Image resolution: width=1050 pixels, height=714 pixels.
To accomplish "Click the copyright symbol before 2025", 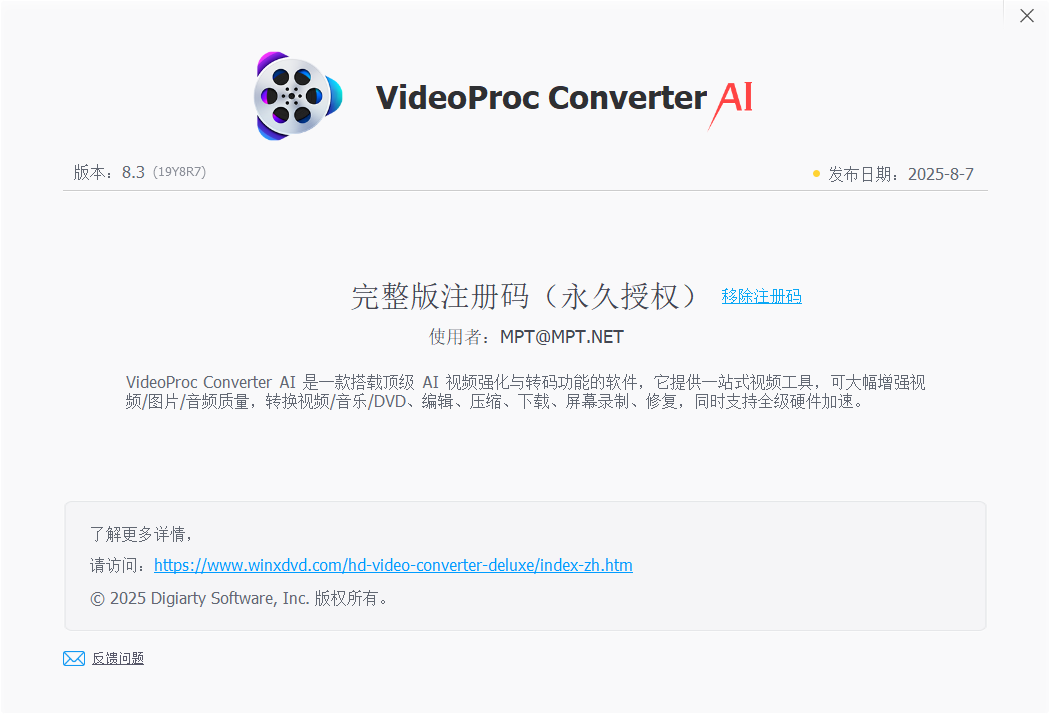I will click(x=97, y=599).
